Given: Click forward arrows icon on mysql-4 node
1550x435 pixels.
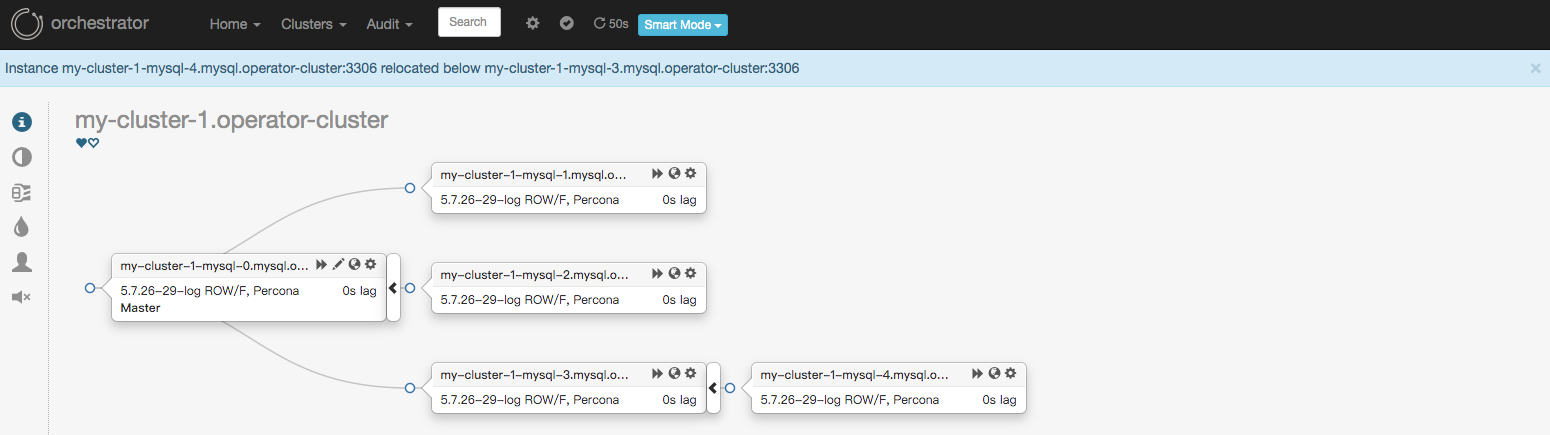Looking at the screenshot, I should click(977, 373).
